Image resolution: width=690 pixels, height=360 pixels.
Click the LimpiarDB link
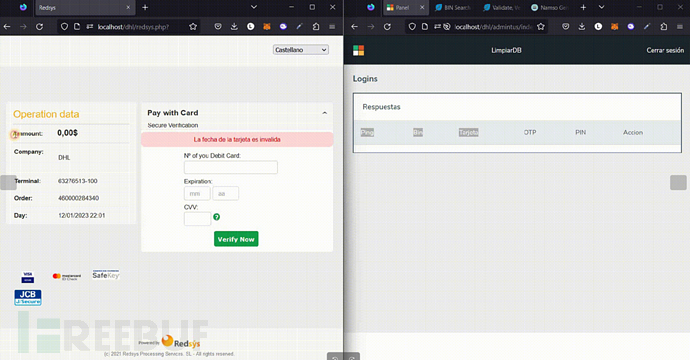(x=506, y=50)
